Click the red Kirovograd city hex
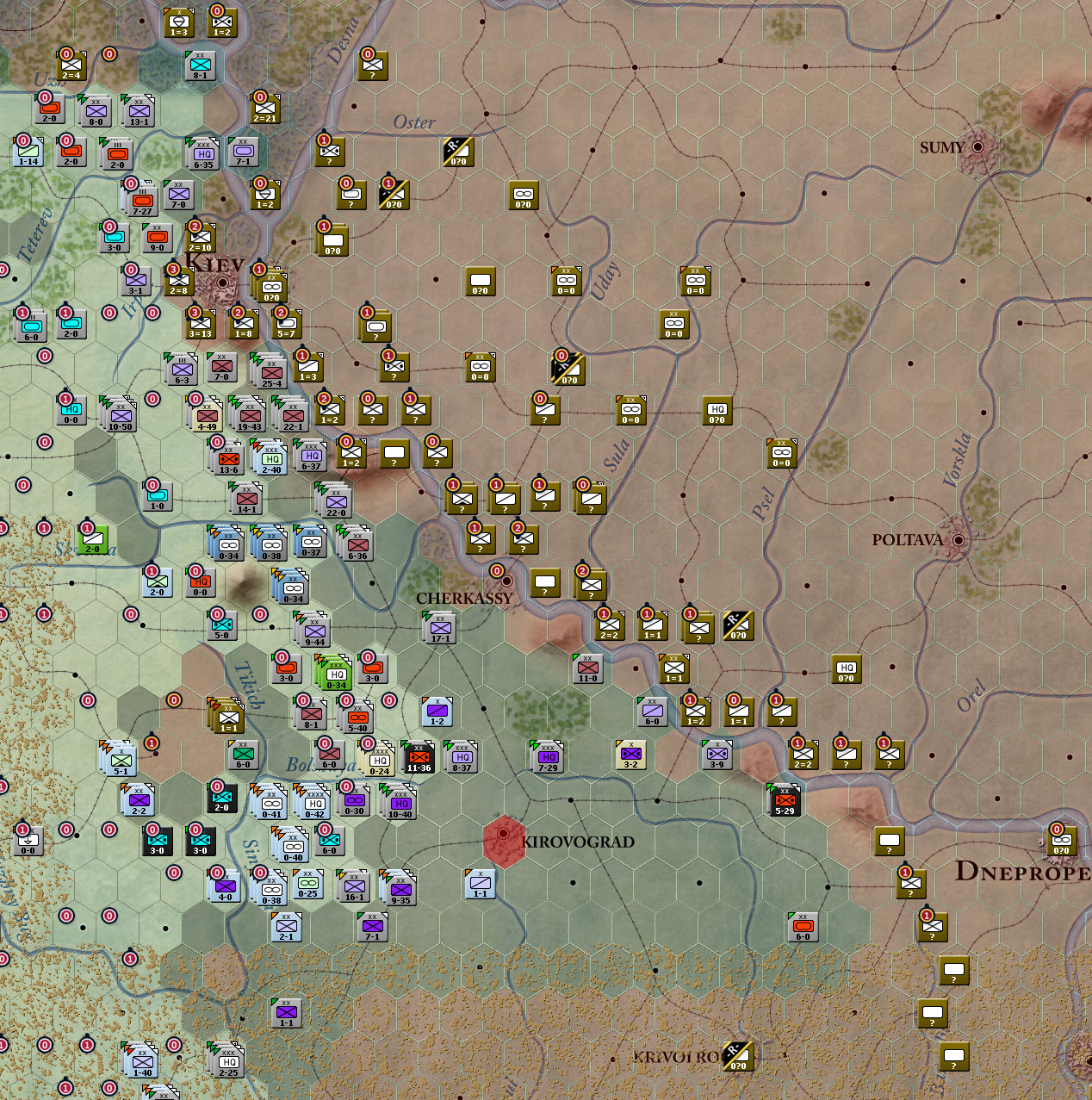The width and height of the screenshot is (1092, 1100). 504,842
